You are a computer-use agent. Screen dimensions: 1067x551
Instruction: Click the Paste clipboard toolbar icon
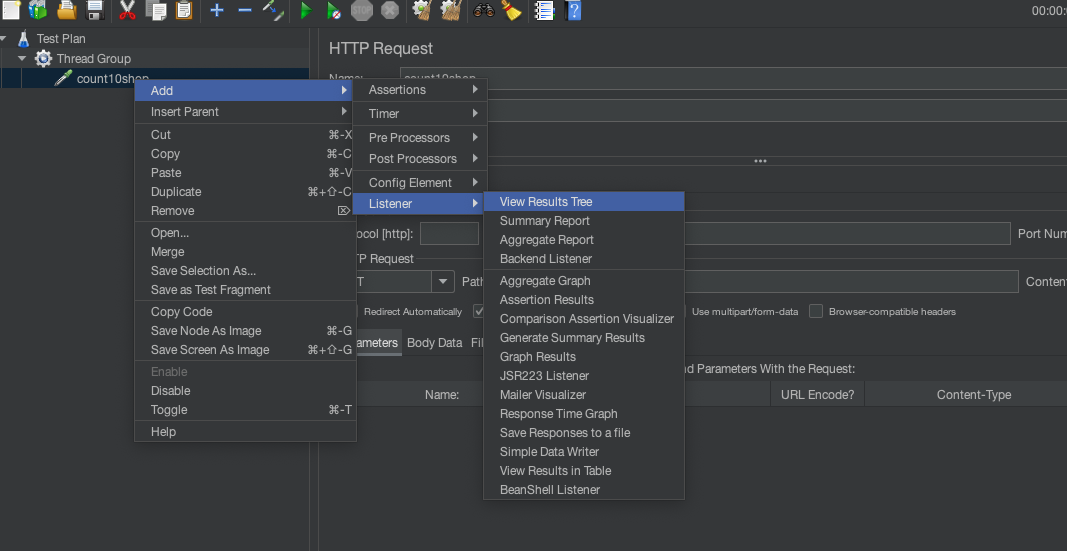tap(184, 10)
